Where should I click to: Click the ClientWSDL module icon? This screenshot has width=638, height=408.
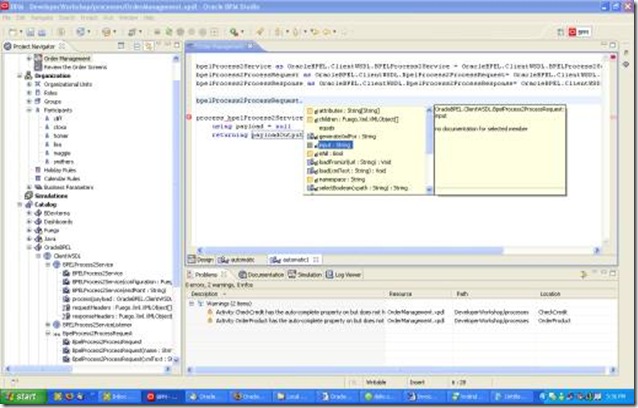tap(48, 256)
